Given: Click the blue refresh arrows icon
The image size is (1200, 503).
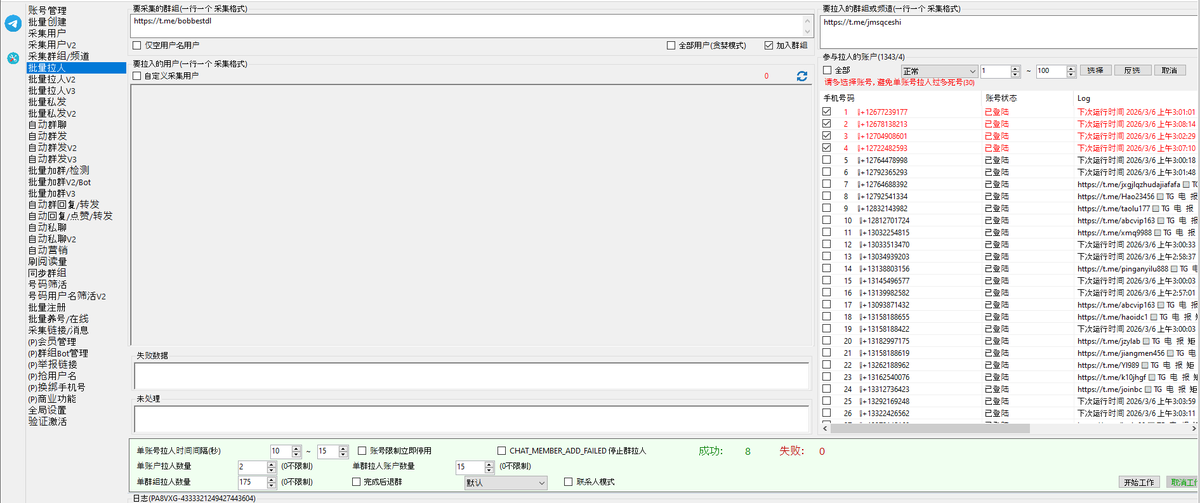Looking at the screenshot, I should 802,76.
